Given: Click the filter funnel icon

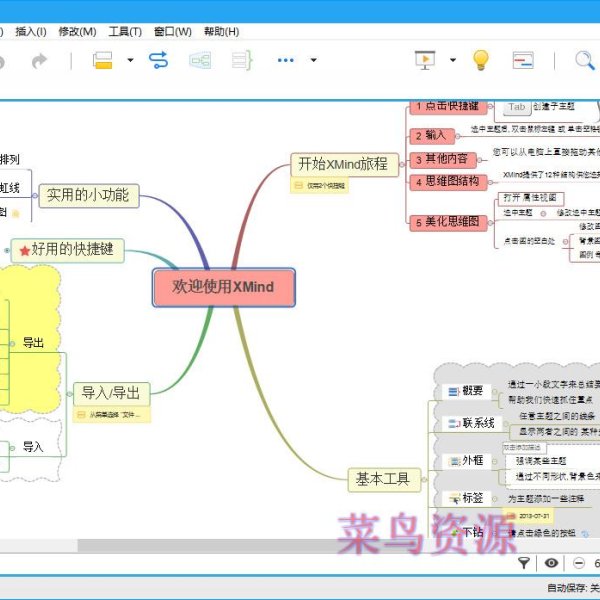Looking at the screenshot, I should [524, 563].
